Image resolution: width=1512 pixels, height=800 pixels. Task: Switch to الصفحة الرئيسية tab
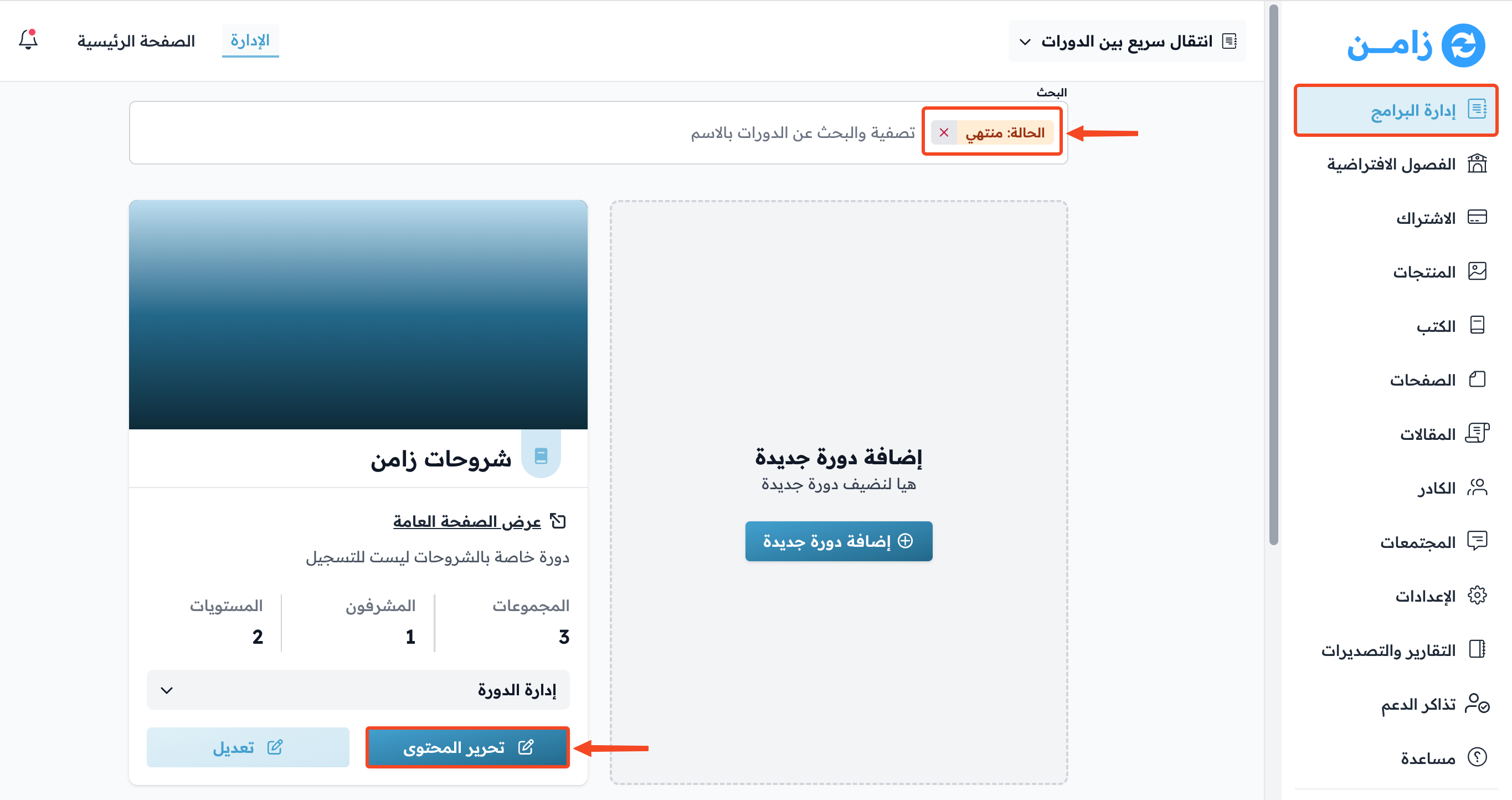coord(136,41)
